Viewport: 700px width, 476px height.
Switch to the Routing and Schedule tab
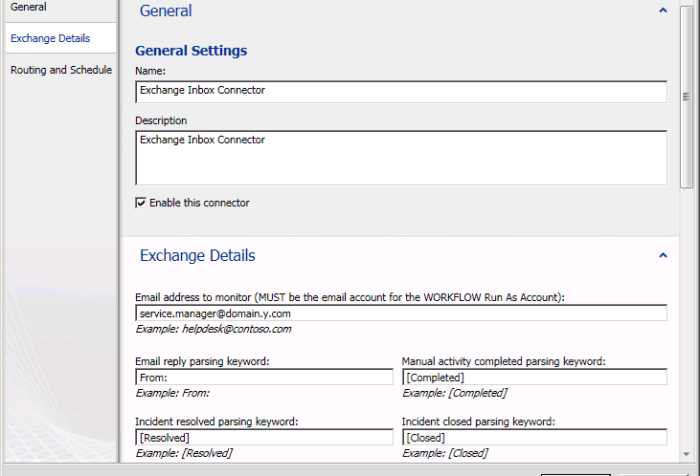[x=61, y=70]
